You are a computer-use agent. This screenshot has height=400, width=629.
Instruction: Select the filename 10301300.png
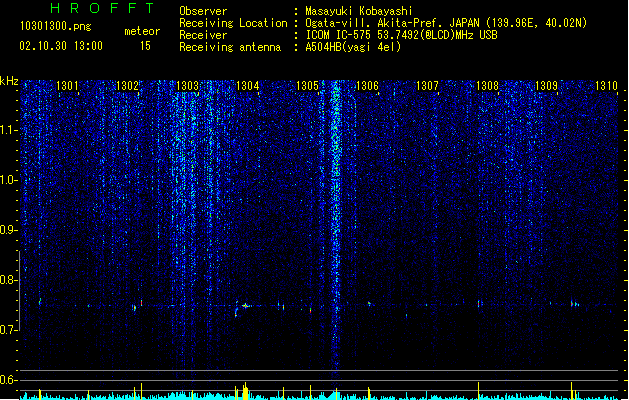click(56, 26)
